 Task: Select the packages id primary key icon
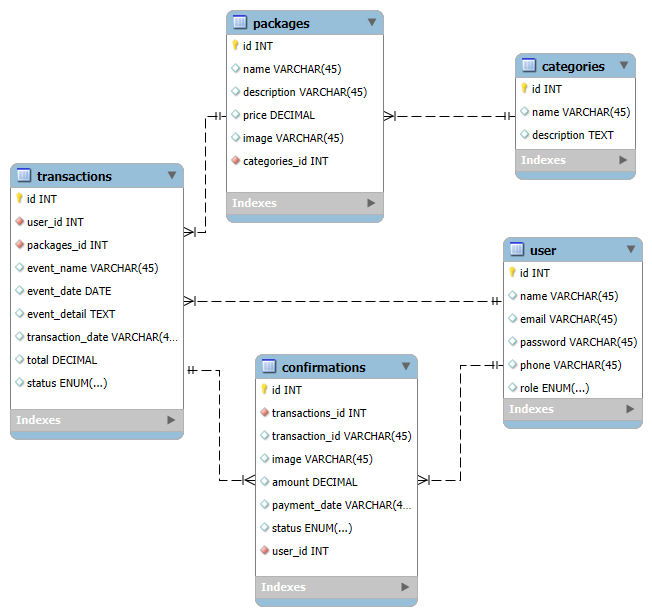pos(235,45)
